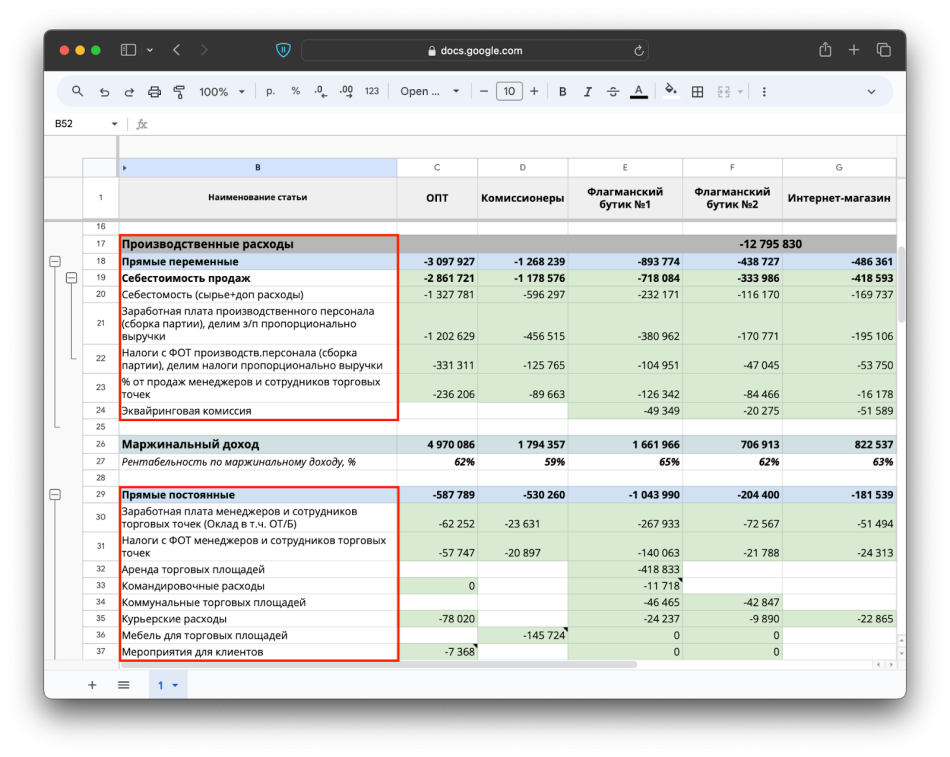Image resolution: width=950 pixels, height=757 pixels.
Task: Open the borders tool
Action: click(697, 91)
